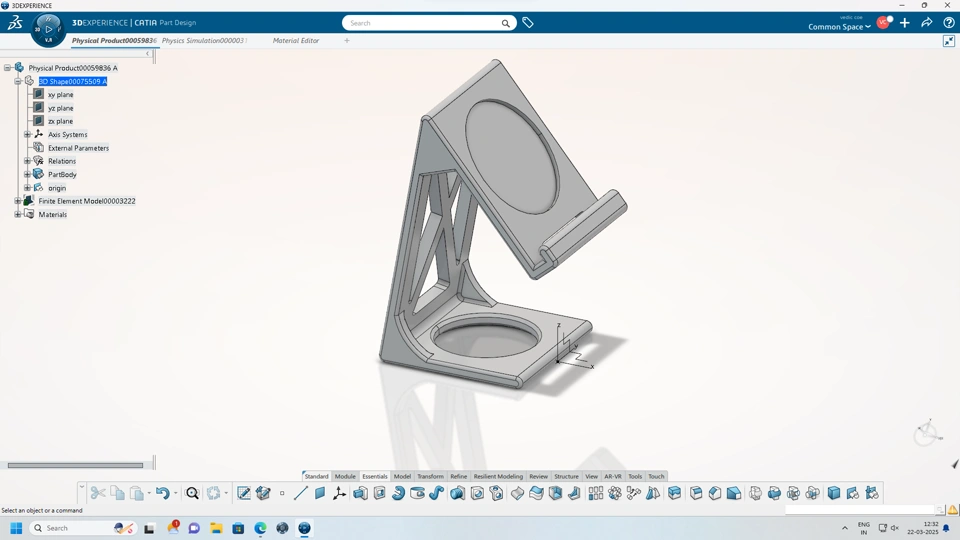The width and height of the screenshot is (960, 540).
Task: Expand the origin node
Action: pos(27,188)
